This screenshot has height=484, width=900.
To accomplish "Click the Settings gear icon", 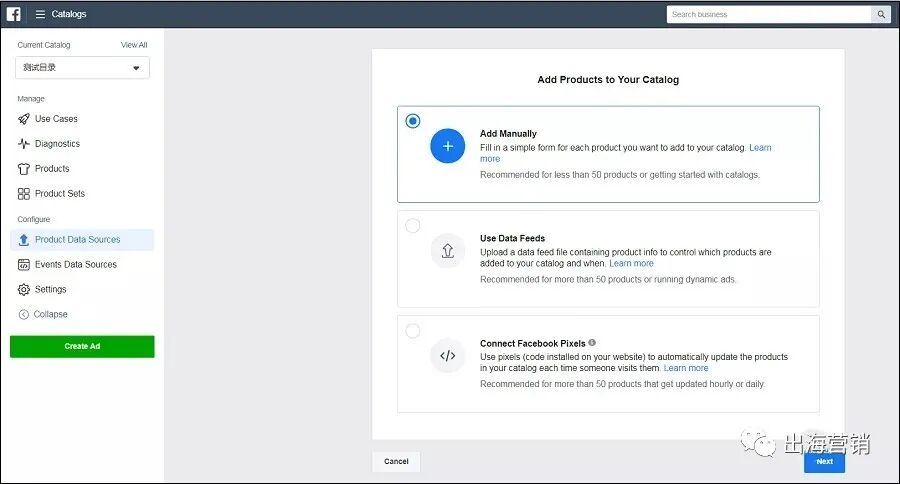I will click(24, 289).
